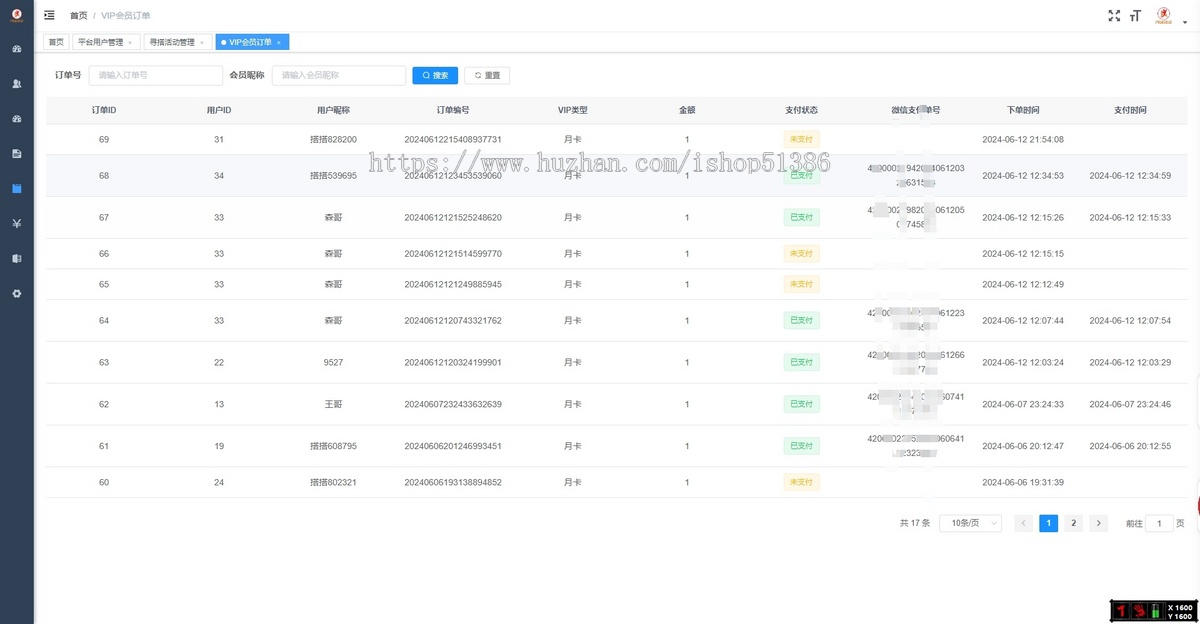Close the 寻搭活动管理 tab with its x
Viewport: 1200px width, 624px height.
pyautogui.click(x=201, y=42)
